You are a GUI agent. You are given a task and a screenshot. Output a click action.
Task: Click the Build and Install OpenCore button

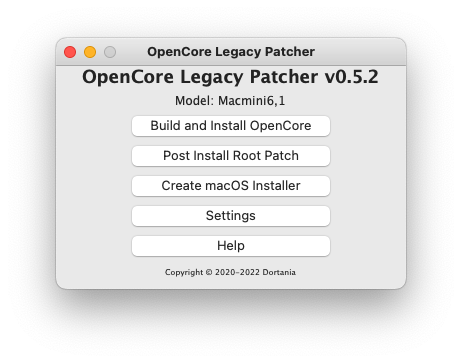click(231, 126)
